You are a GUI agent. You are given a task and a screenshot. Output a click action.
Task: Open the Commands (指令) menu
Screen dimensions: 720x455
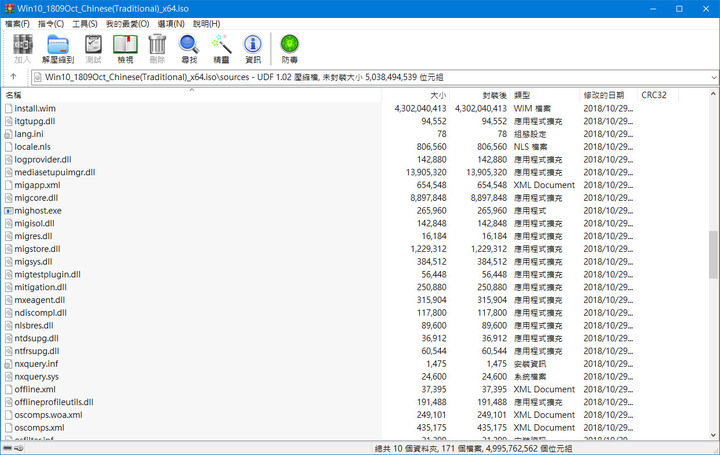tap(51, 23)
